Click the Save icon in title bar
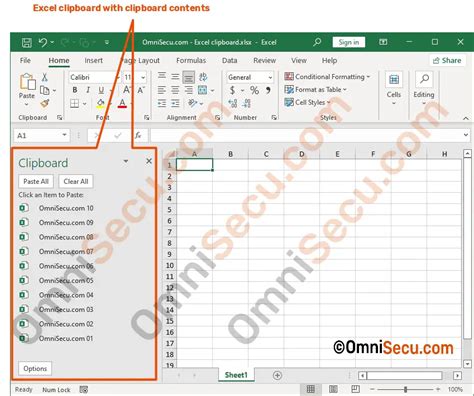Viewport: 474px width, 396px height. 27,42
